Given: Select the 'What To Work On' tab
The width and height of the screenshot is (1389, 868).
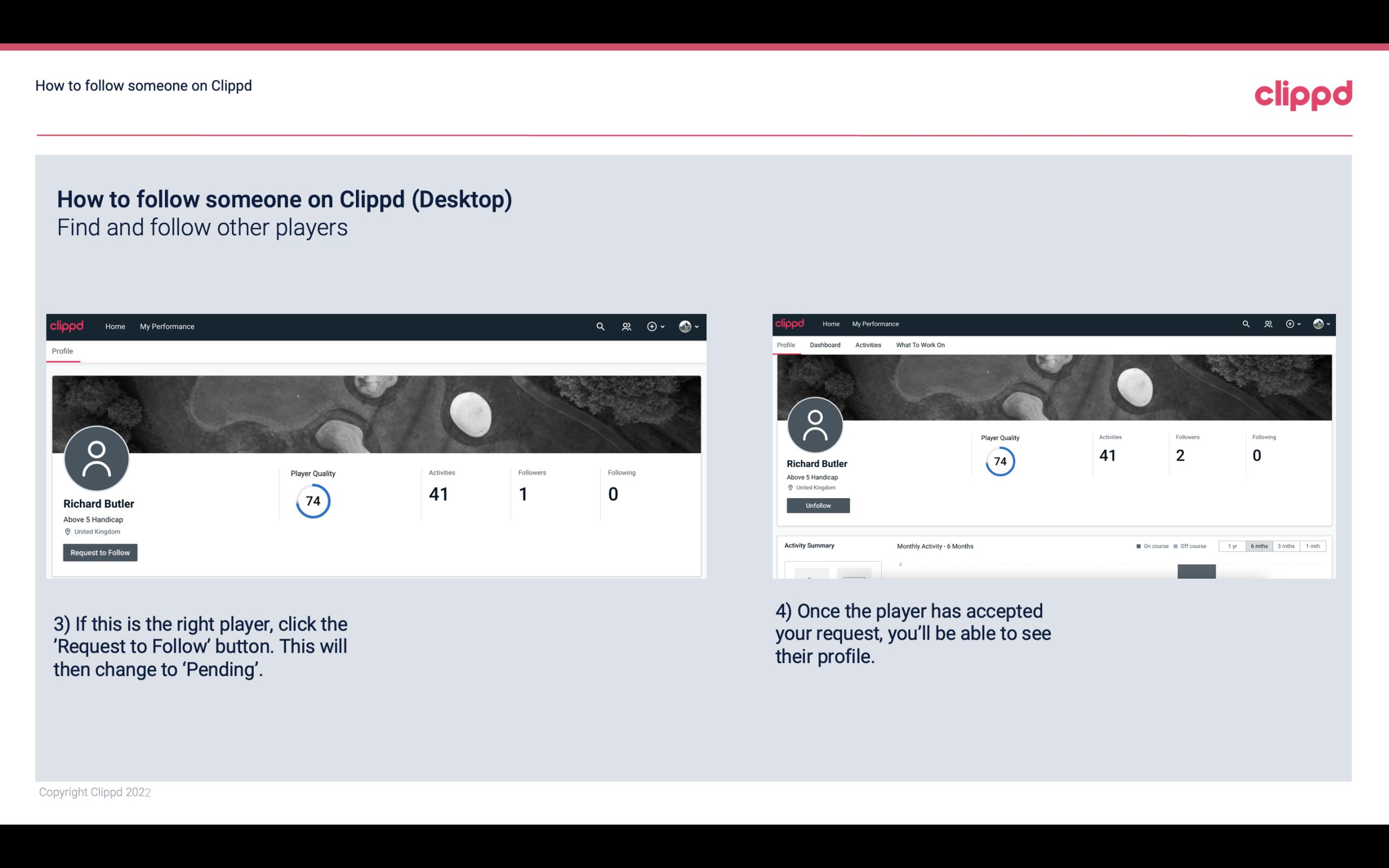Looking at the screenshot, I should tap(920, 345).
